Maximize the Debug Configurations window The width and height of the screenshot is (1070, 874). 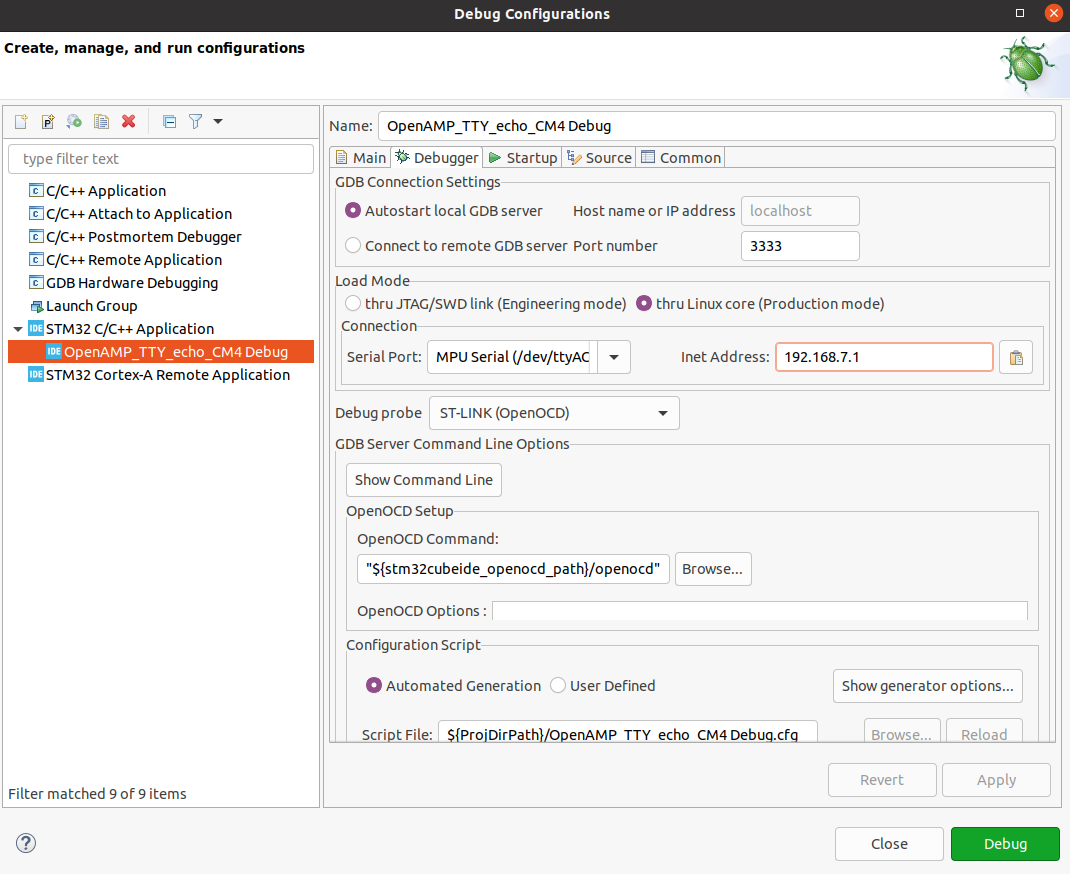[1020, 13]
